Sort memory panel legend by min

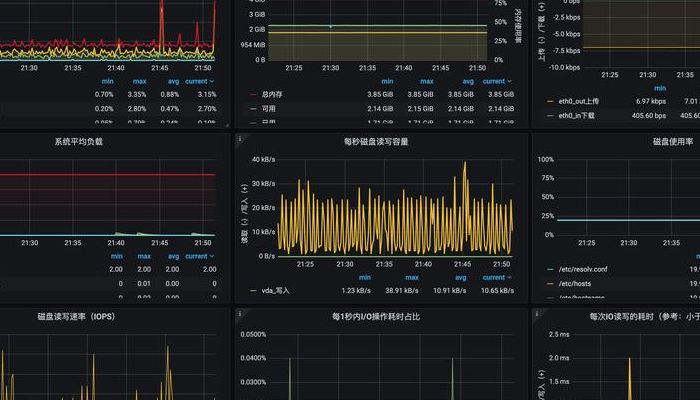pos(387,81)
